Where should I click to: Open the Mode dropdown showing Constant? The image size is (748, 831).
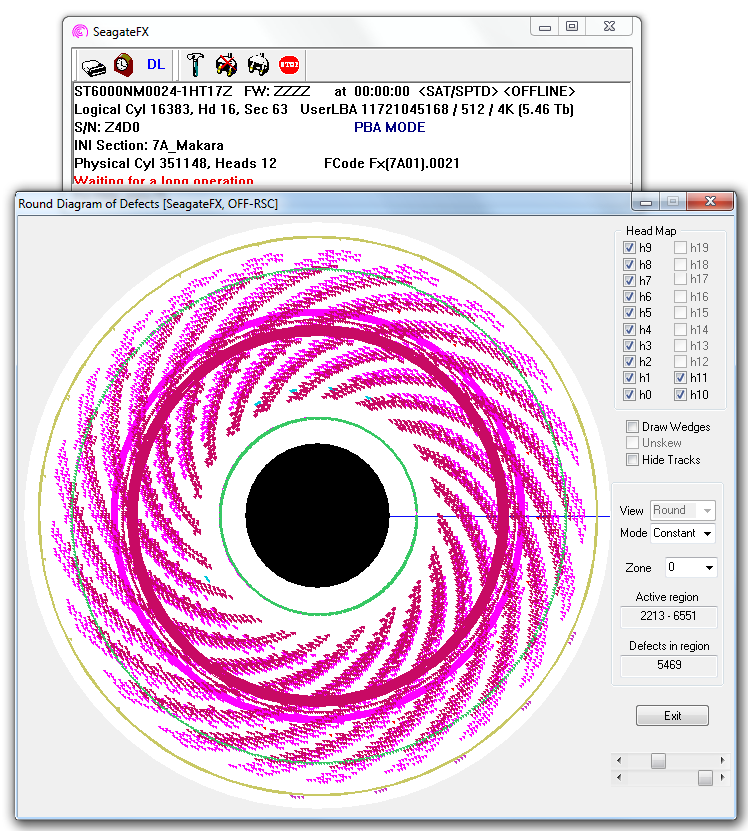pos(683,533)
